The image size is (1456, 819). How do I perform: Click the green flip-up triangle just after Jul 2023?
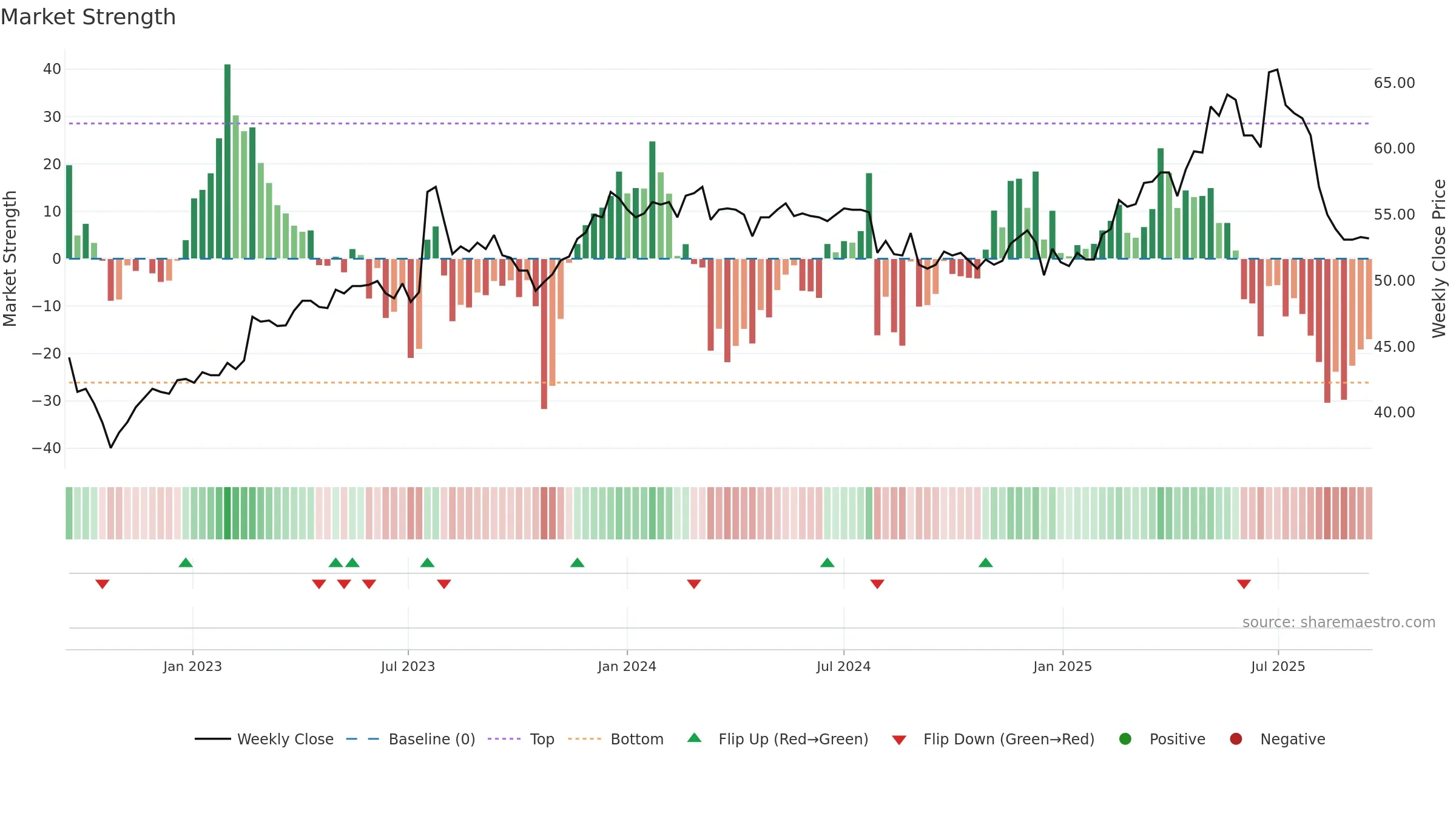pos(427,562)
